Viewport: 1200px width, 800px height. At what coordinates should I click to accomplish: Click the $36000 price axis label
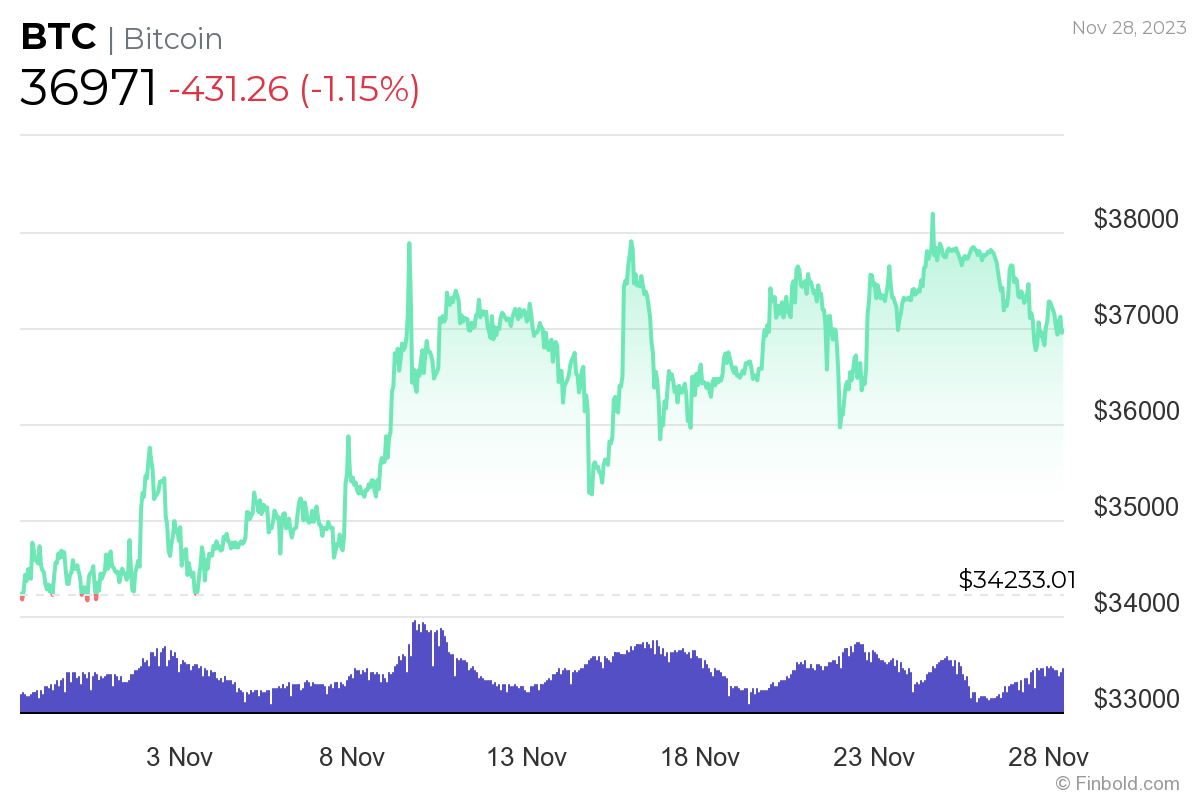point(1137,411)
